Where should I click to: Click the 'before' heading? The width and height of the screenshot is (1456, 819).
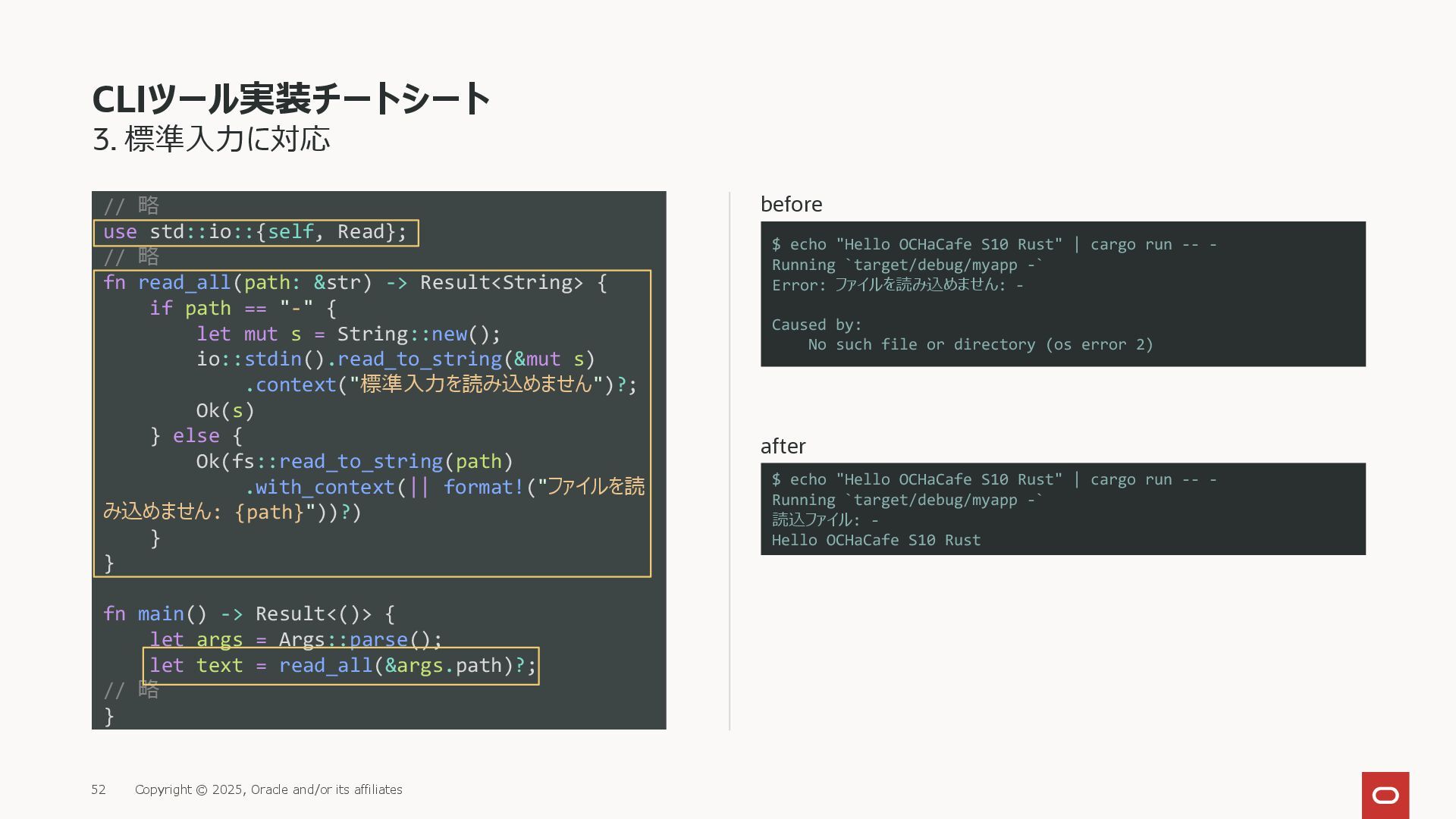pos(791,204)
